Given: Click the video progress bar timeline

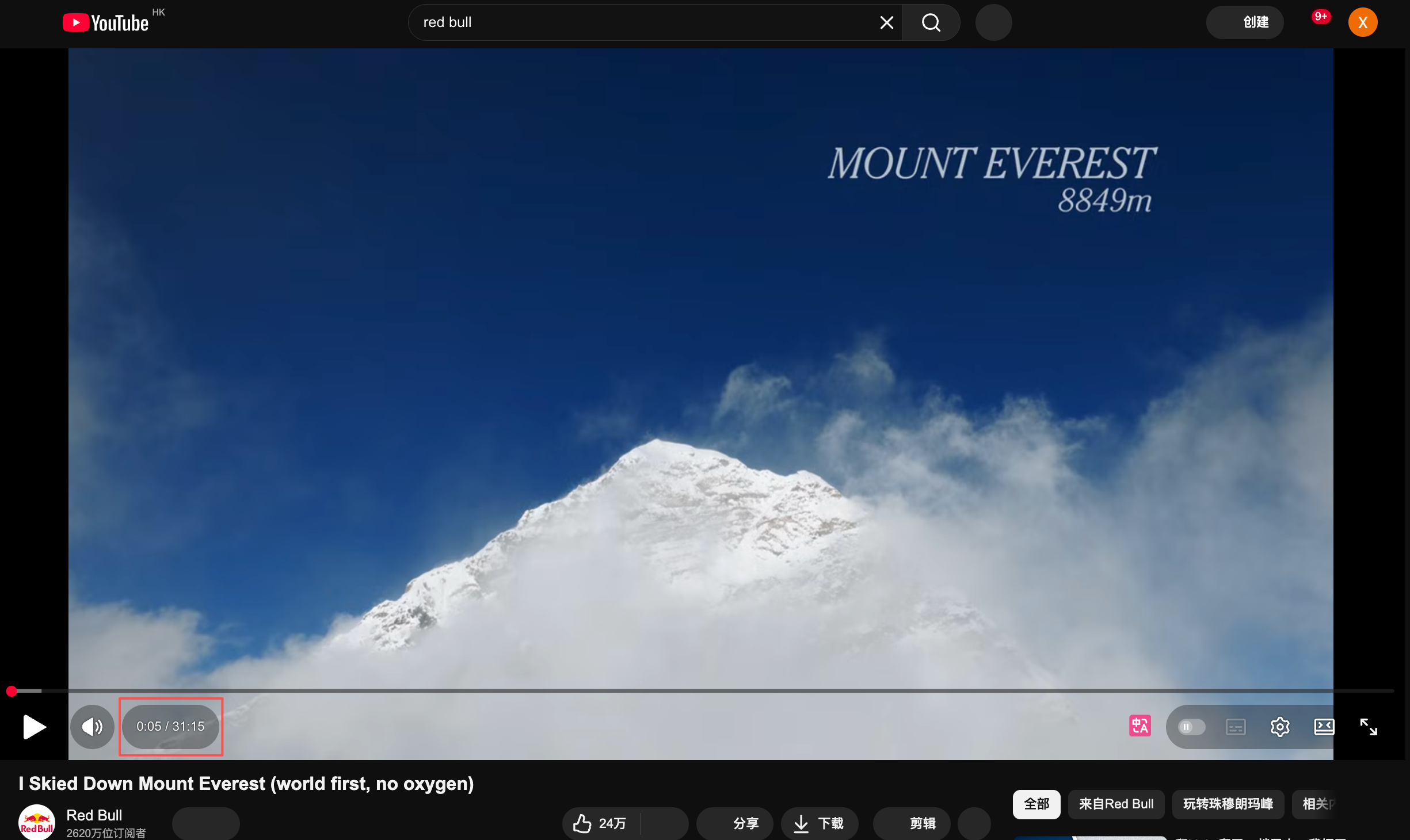Looking at the screenshot, I should tap(691, 690).
